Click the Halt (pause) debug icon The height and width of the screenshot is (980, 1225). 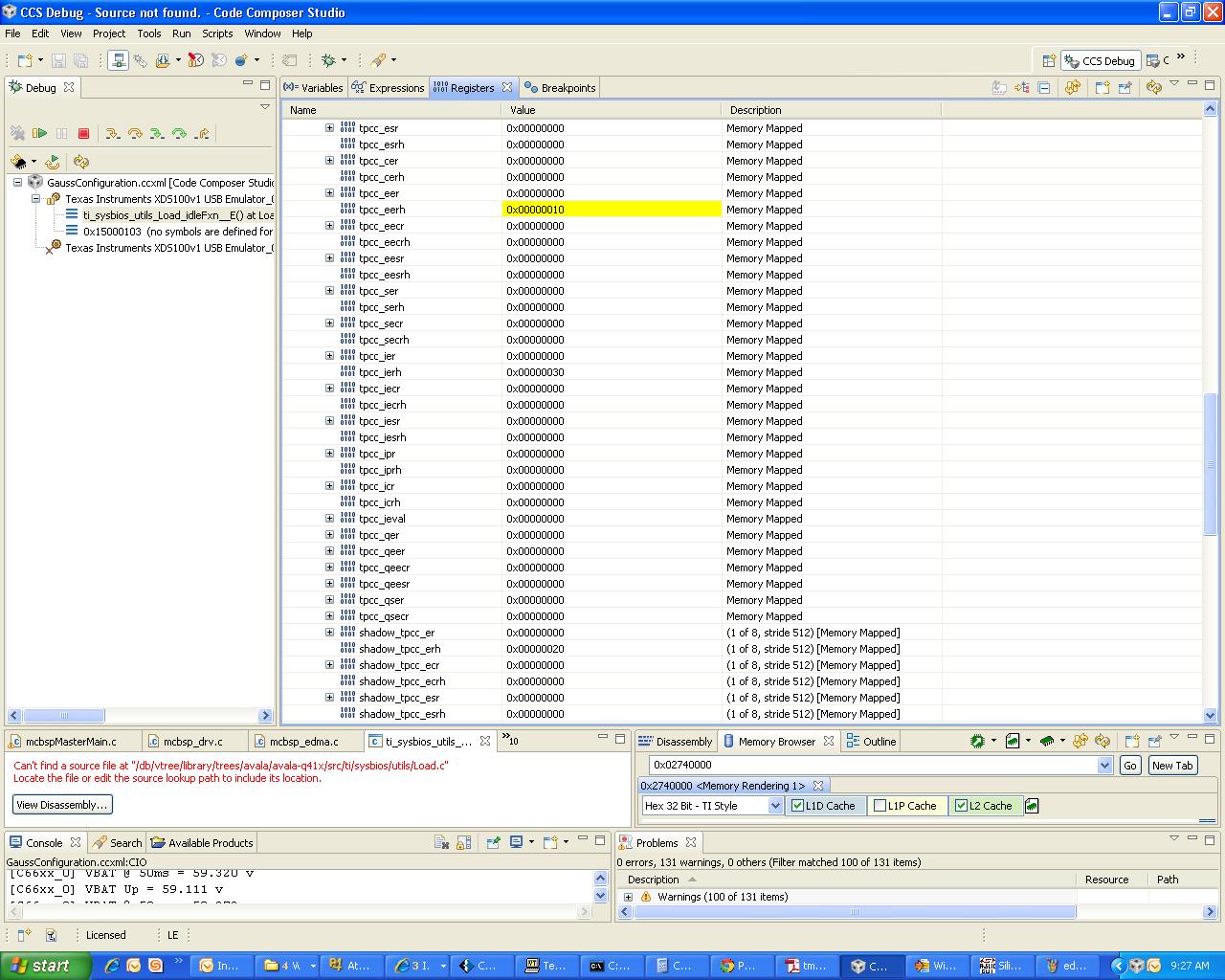(x=61, y=133)
